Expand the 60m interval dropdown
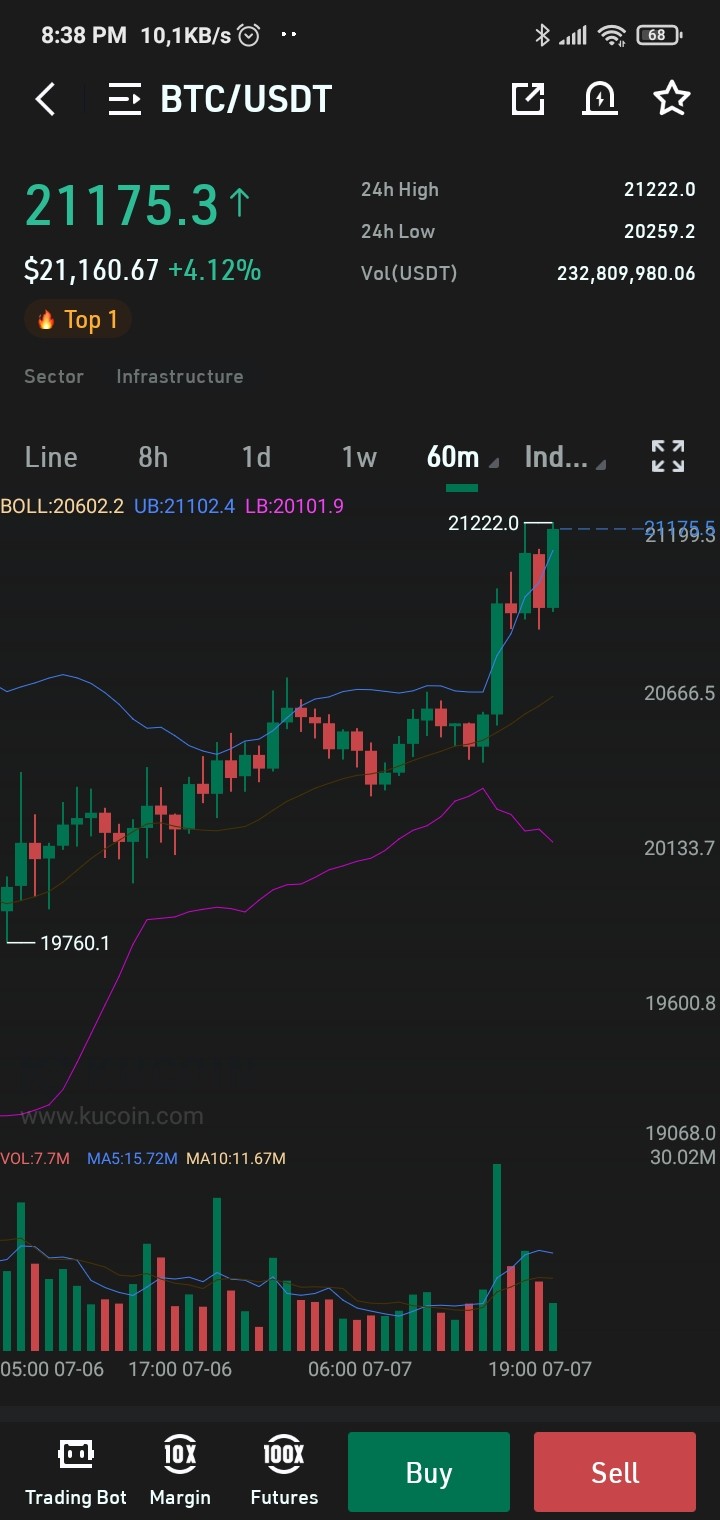 pos(462,457)
